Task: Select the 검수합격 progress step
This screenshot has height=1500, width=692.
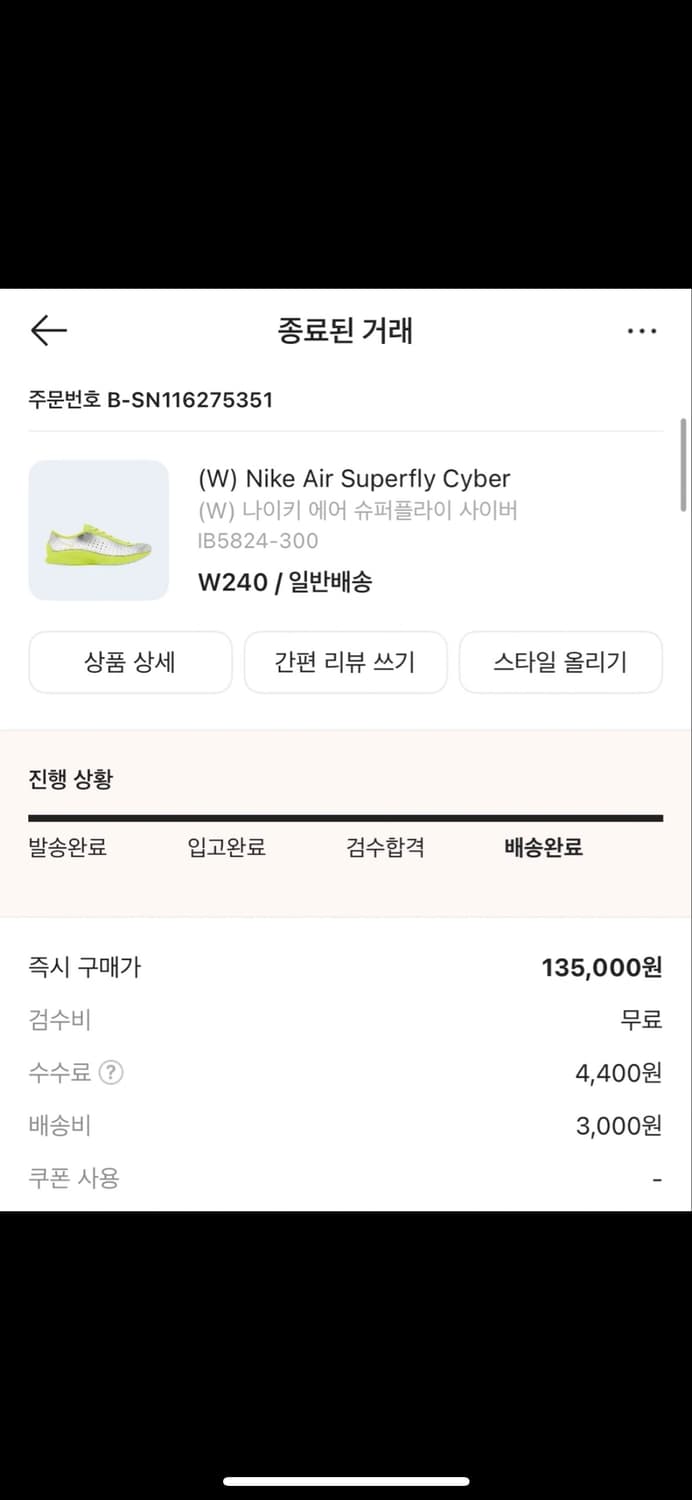Action: click(x=386, y=847)
